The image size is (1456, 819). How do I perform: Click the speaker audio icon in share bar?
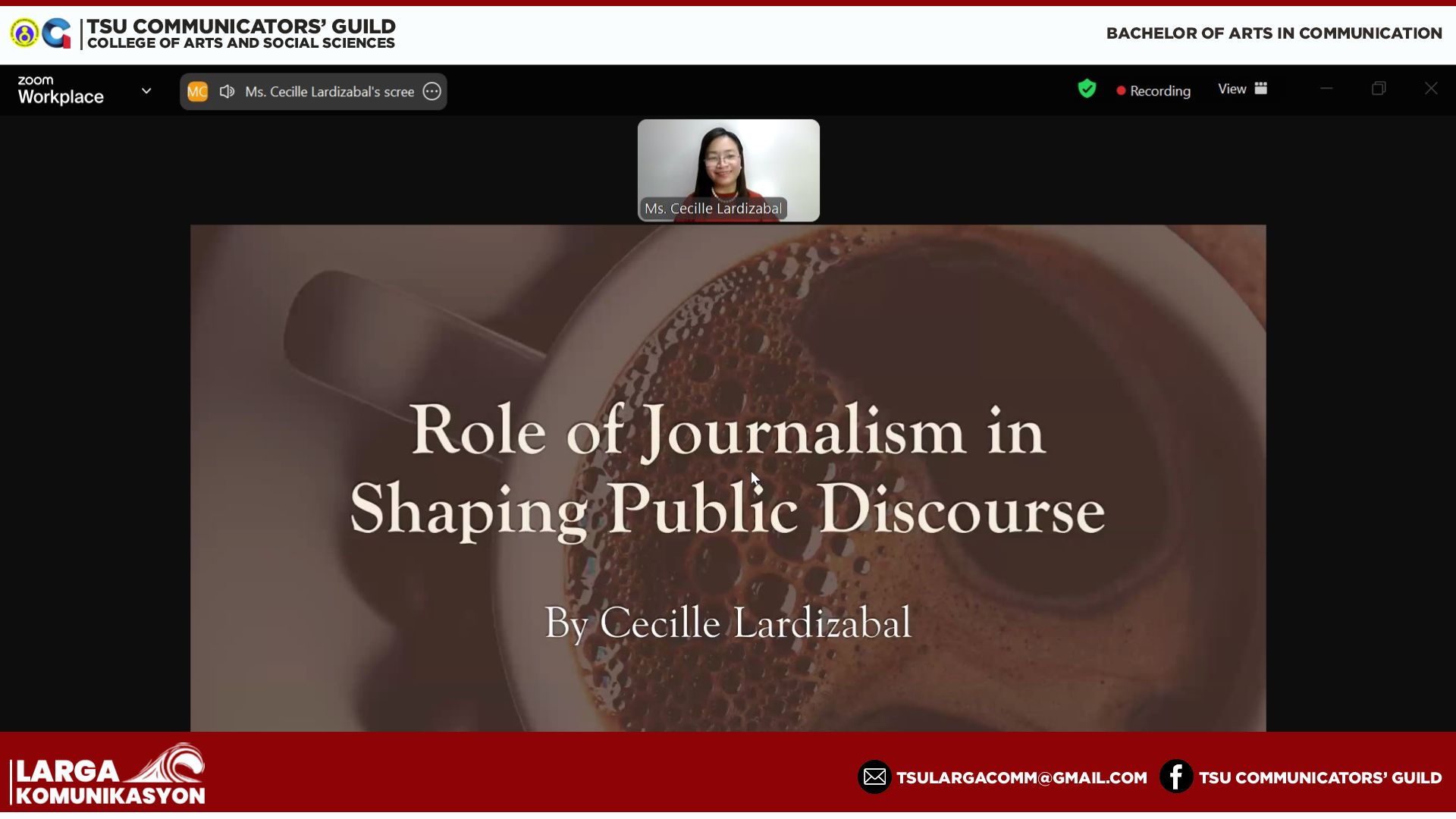pyautogui.click(x=227, y=92)
